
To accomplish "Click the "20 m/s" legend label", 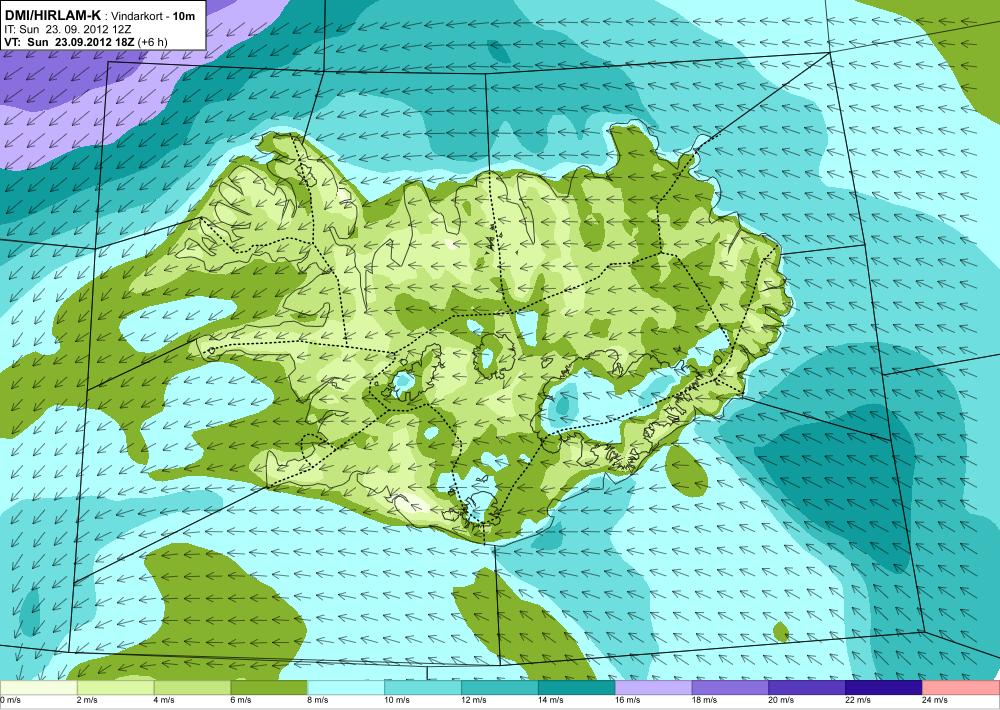I will [781, 700].
